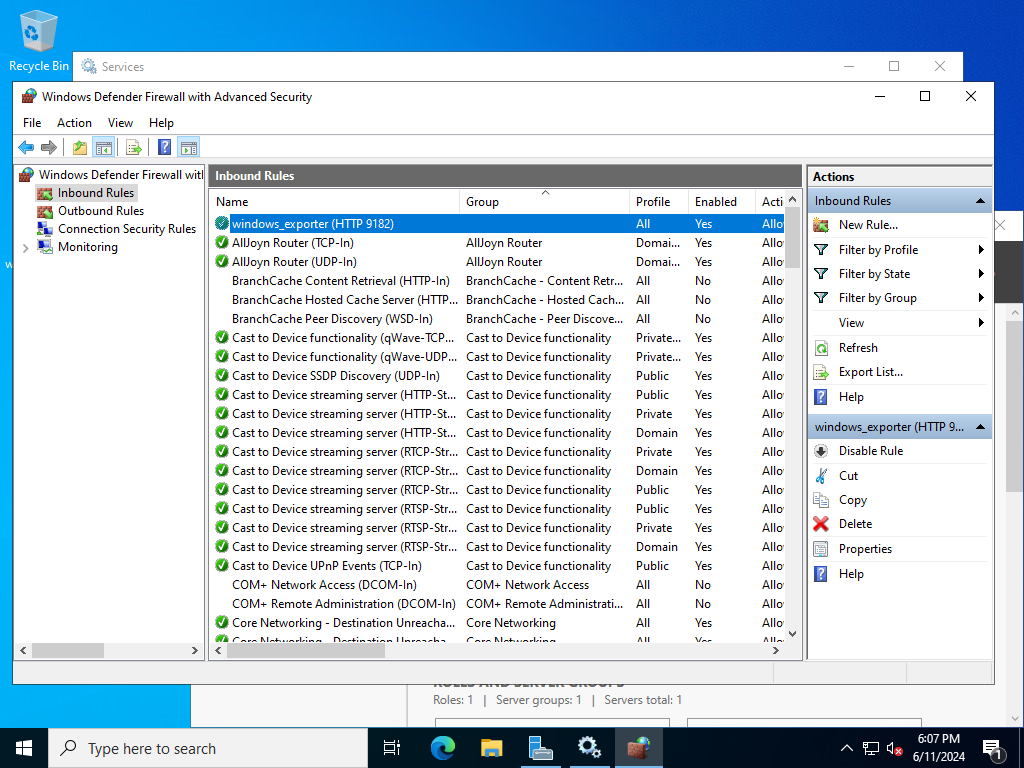Click the Back arrow in toolbar
The height and width of the screenshot is (768, 1024).
tap(26, 148)
